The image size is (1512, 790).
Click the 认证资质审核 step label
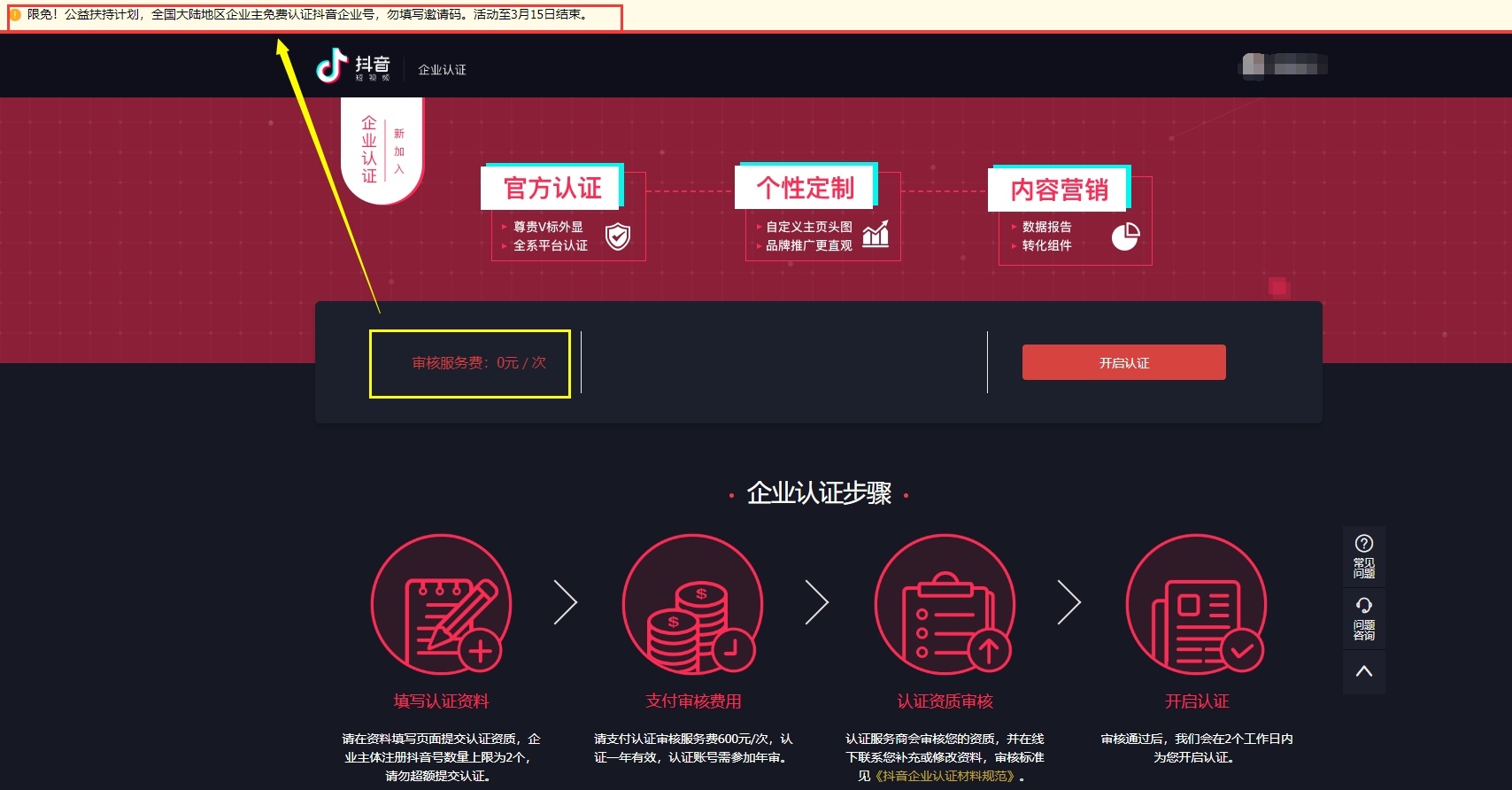click(x=945, y=701)
